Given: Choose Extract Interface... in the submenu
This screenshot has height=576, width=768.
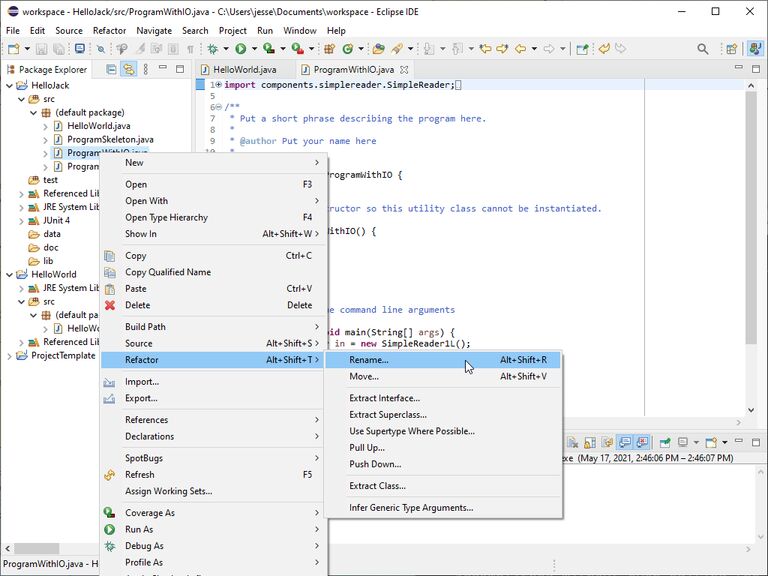Looking at the screenshot, I should click(384, 398).
